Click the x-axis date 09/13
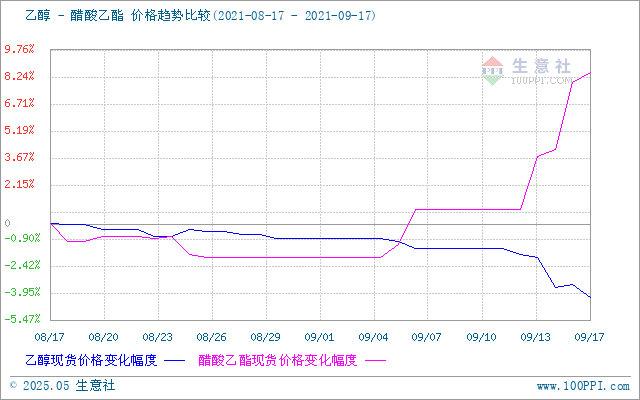 [x=536, y=337]
